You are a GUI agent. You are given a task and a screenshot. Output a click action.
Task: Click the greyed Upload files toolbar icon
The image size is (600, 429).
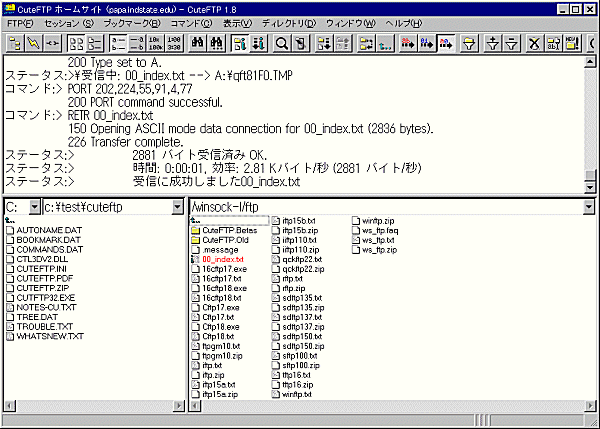click(x=343, y=44)
